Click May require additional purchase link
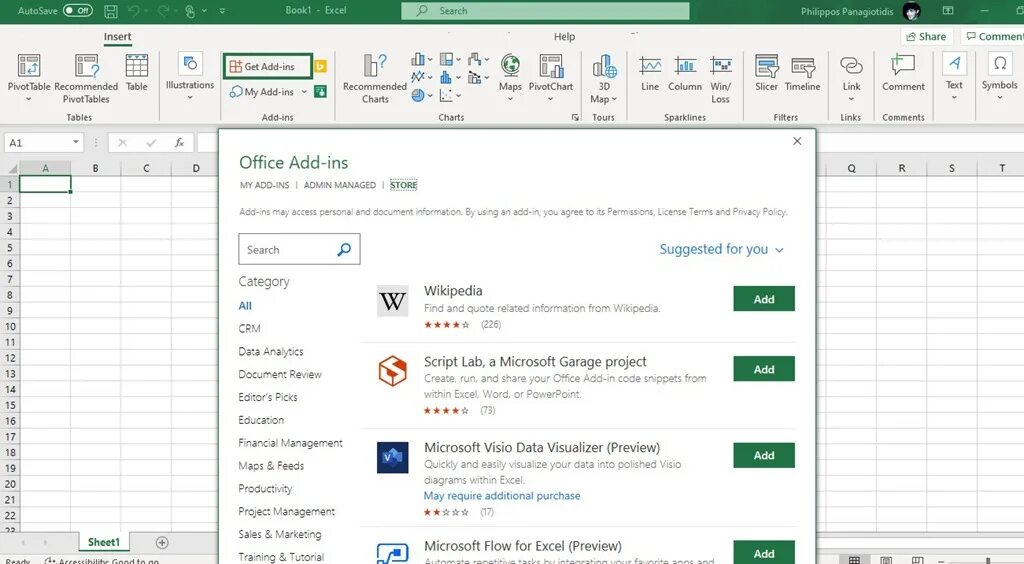Viewport: 1024px width, 564px height. (x=502, y=495)
